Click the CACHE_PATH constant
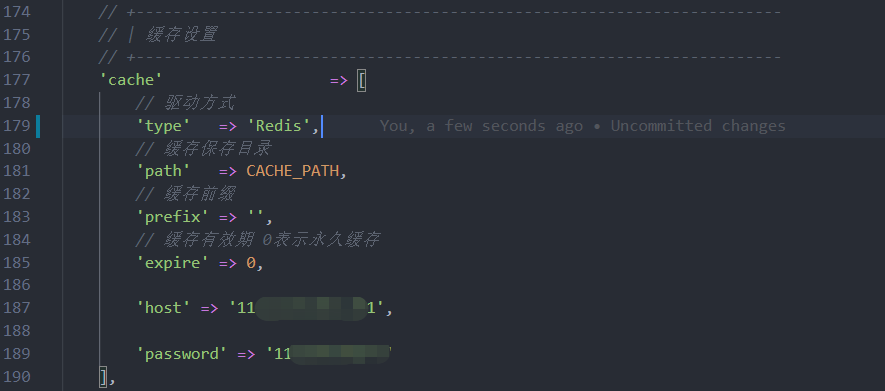 (292, 171)
